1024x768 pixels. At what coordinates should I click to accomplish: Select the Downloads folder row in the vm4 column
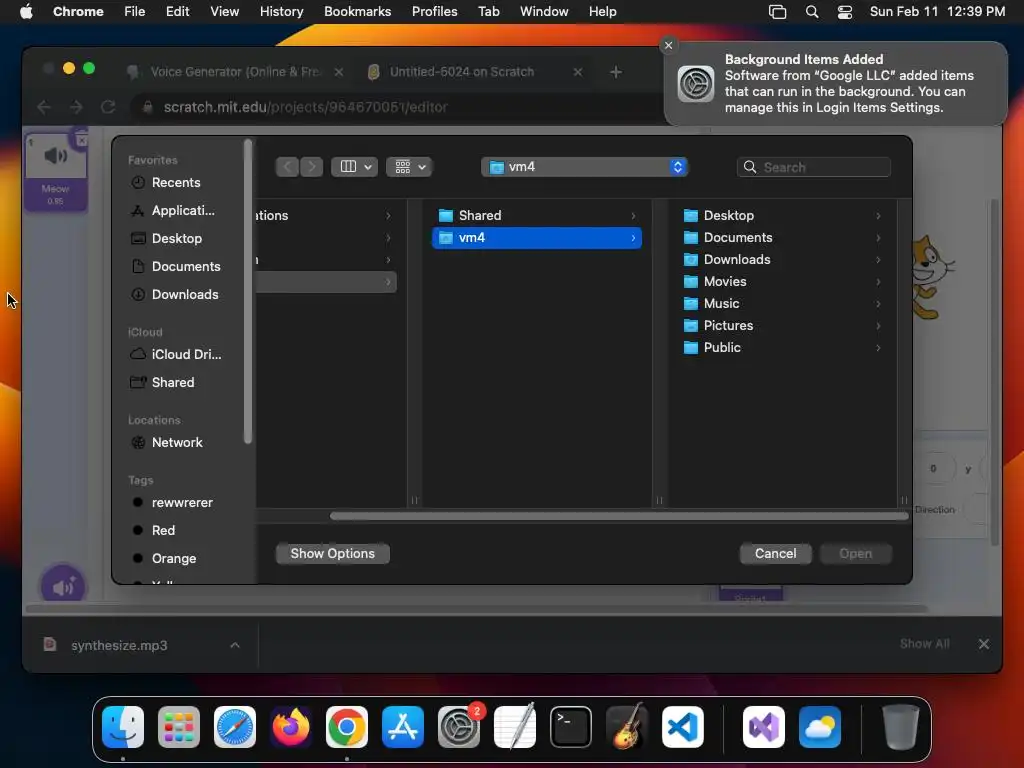tap(782, 259)
